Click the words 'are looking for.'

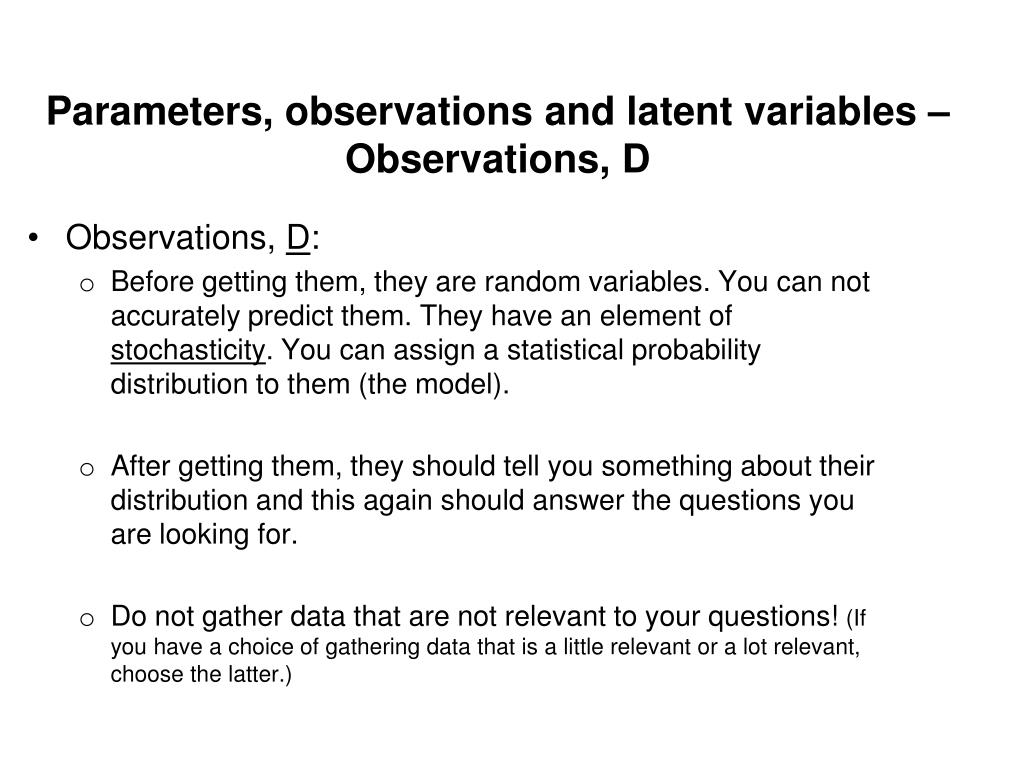204,535
